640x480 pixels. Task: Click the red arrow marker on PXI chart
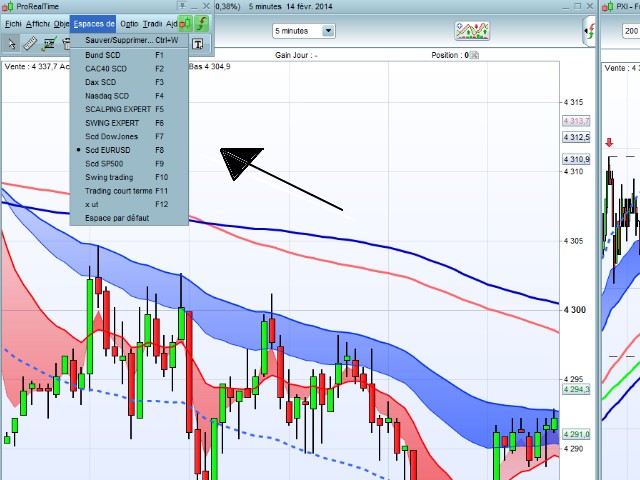(609, 142)
